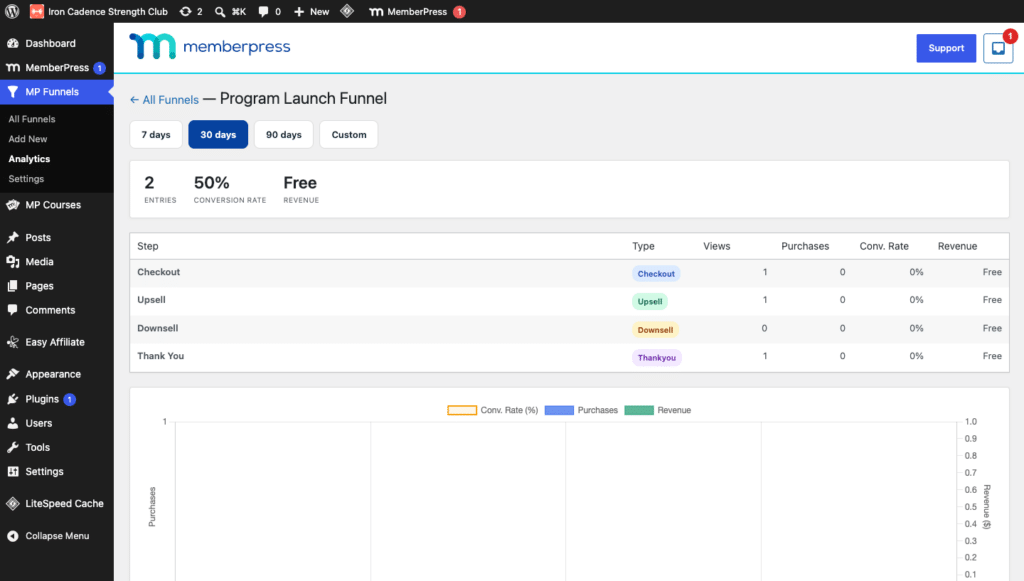Choose the Custom date range
1024x581 pixels.
[x=349, y=134]
